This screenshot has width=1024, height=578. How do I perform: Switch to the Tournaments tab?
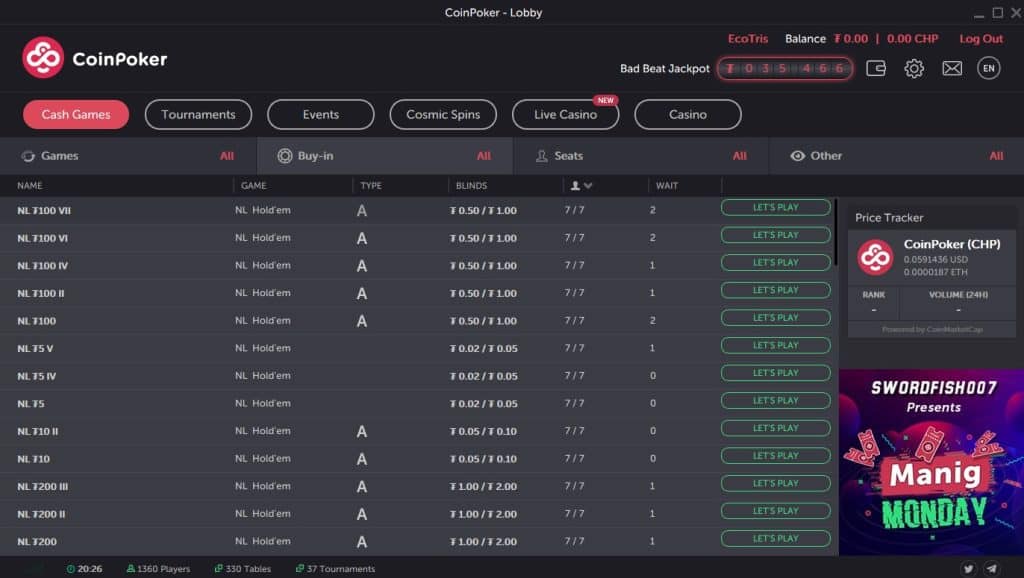click(x=199, y=114)
